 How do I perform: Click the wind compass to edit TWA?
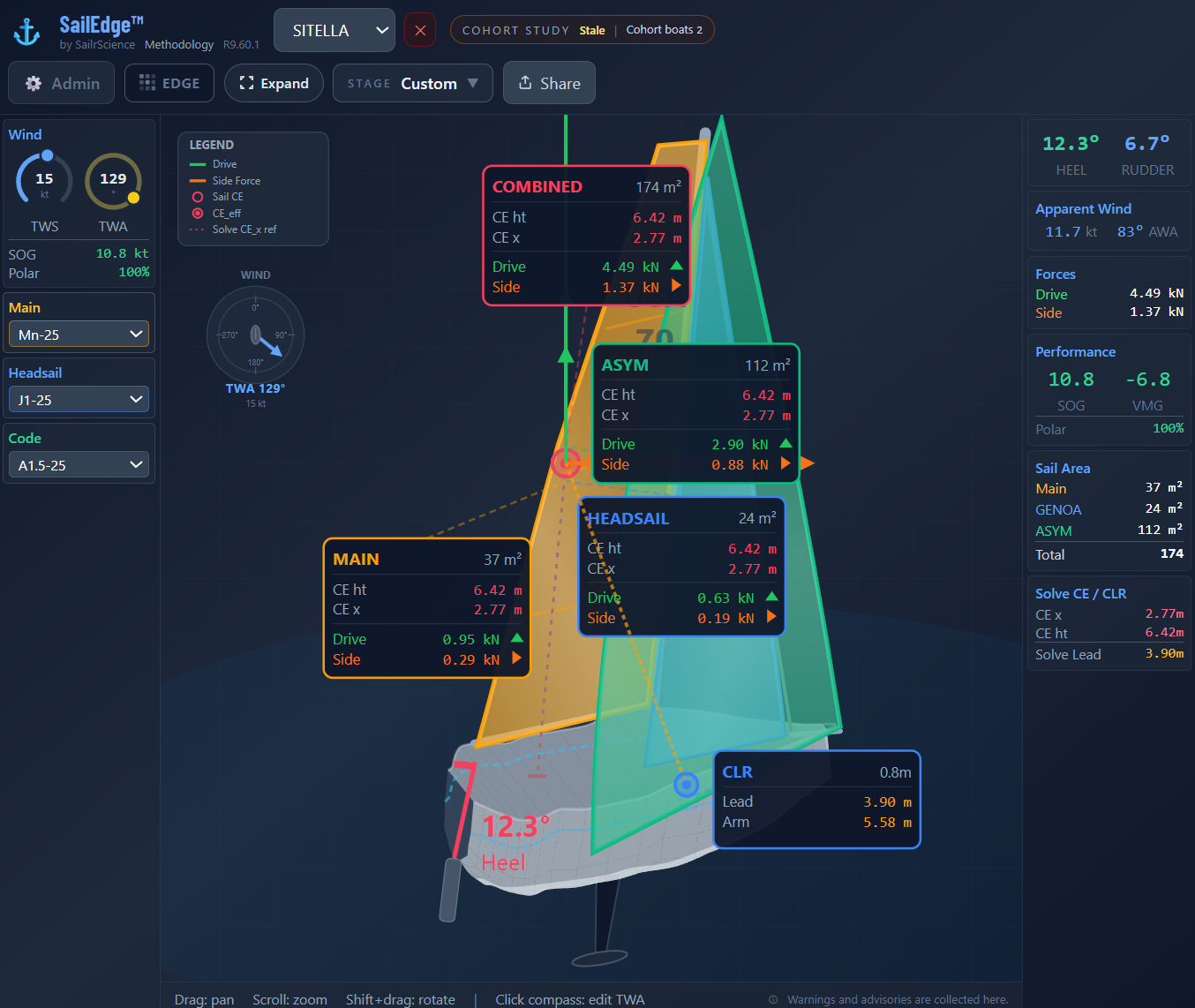[x=255, y=335]
